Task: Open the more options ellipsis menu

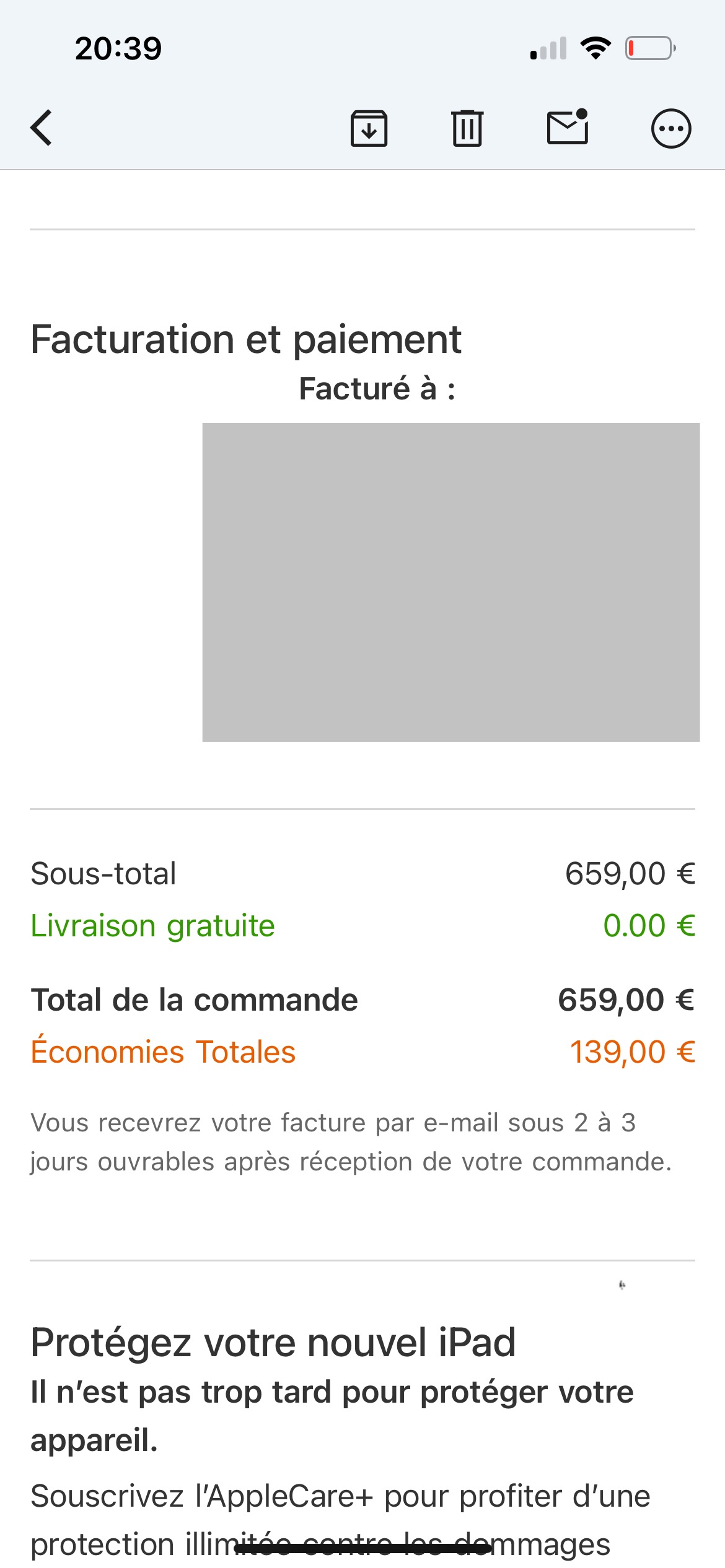Action: [x=670, y=129]
